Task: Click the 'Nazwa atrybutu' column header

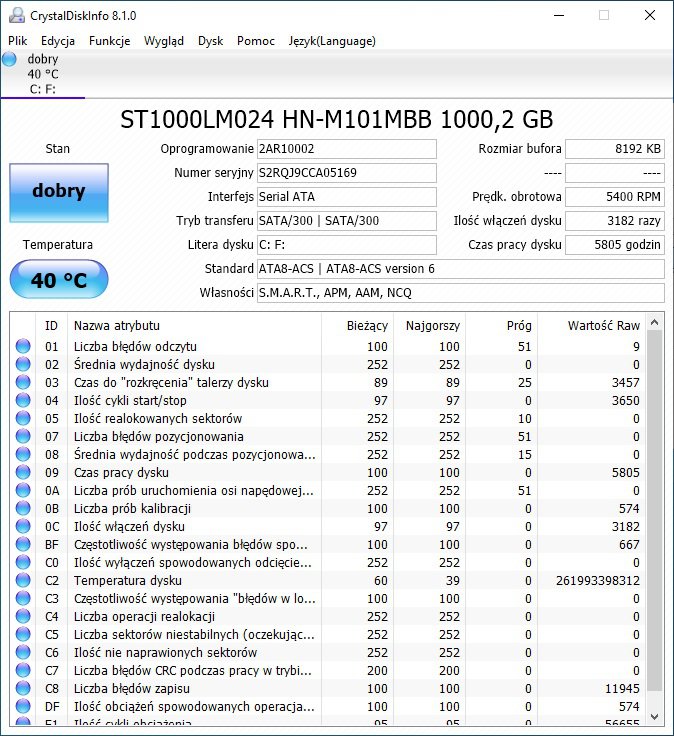Action: 194,326
